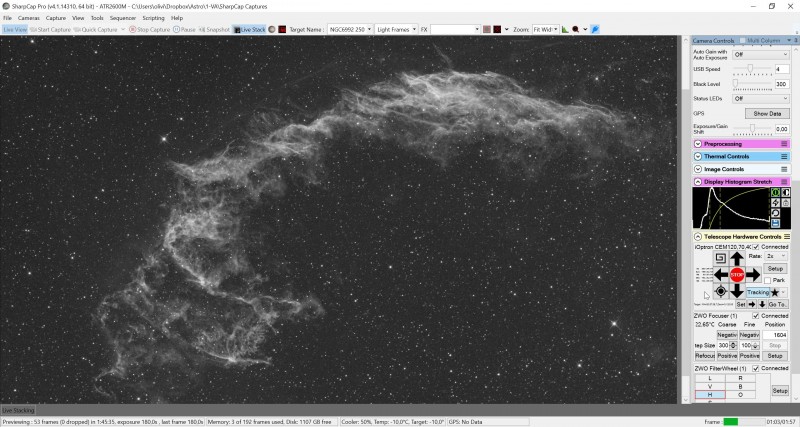
Task: Toggle the Tracking button
Action: pos(758,292)
